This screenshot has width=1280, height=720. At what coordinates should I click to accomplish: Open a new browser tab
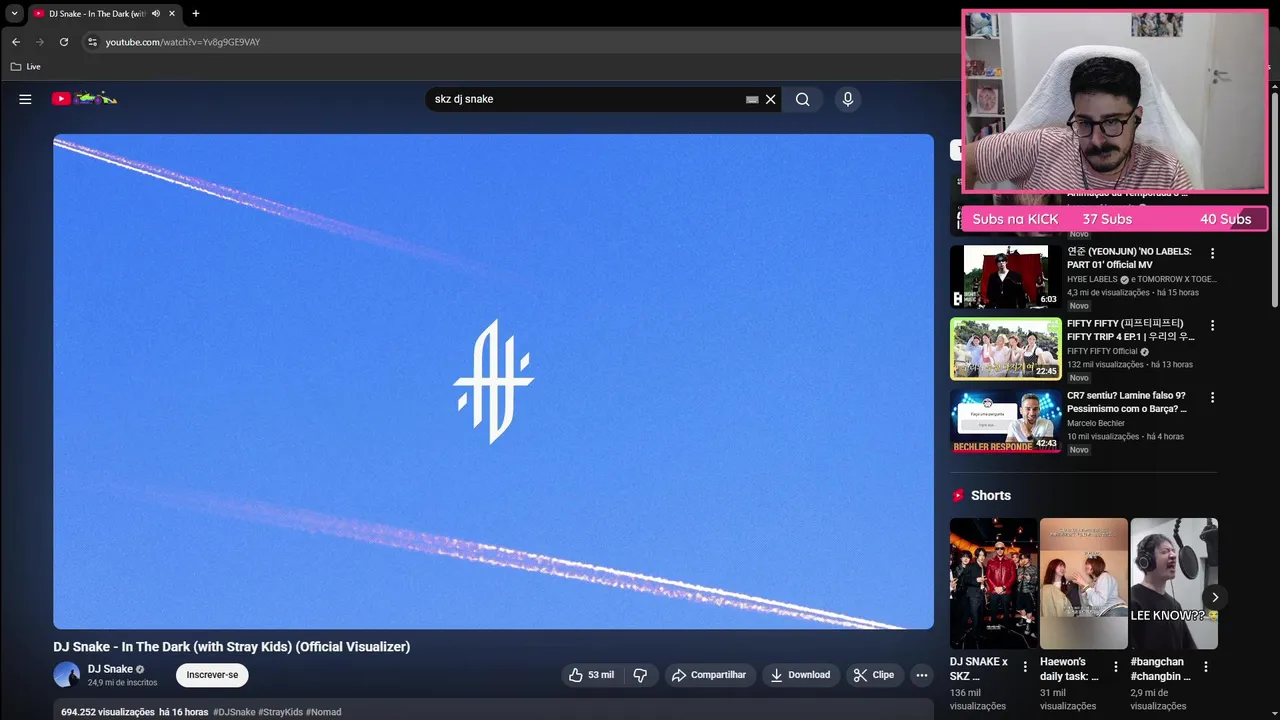(x=196, y=13)
